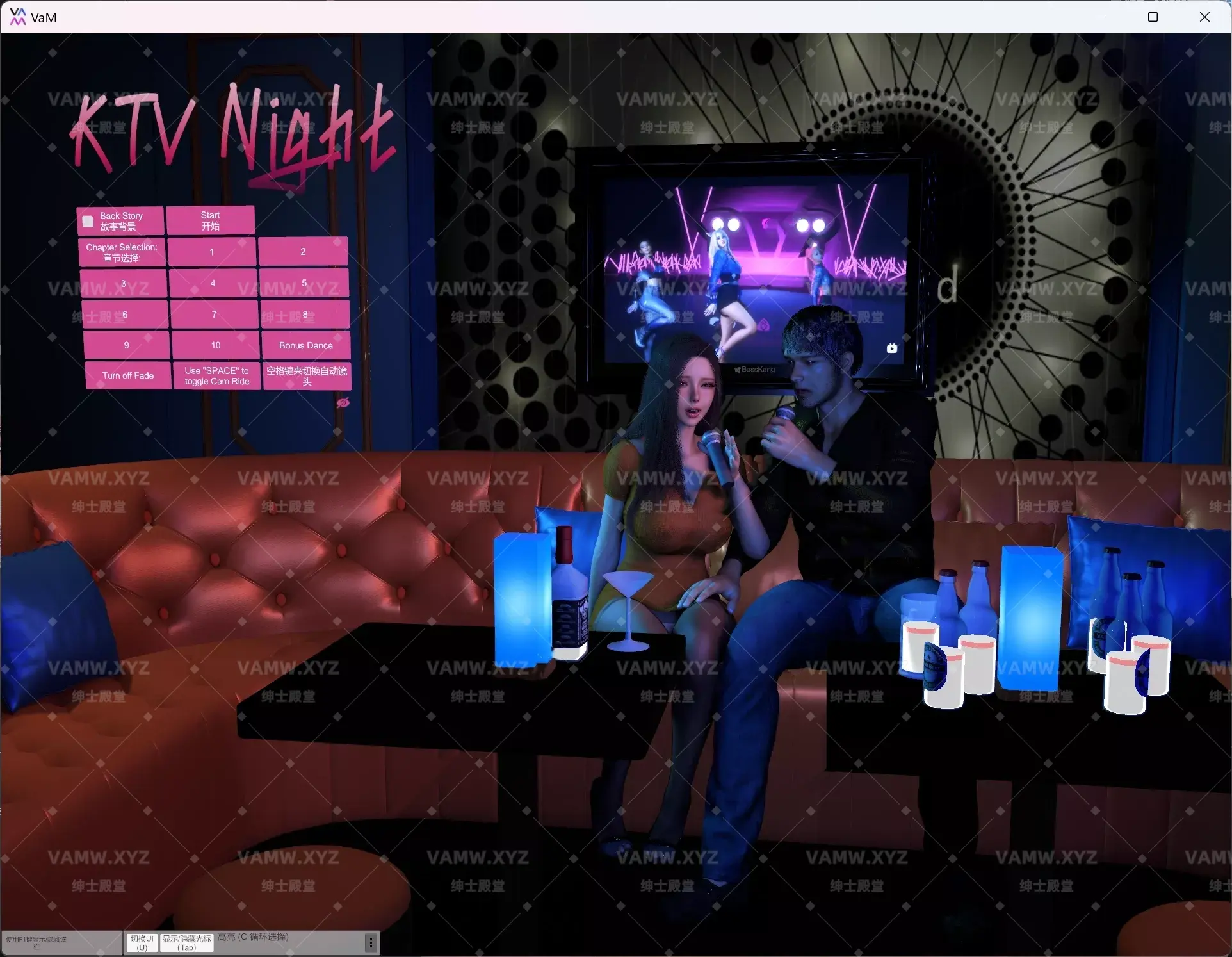Select Chapter 7
1232x957 pixels.
(x=213, y=314)
